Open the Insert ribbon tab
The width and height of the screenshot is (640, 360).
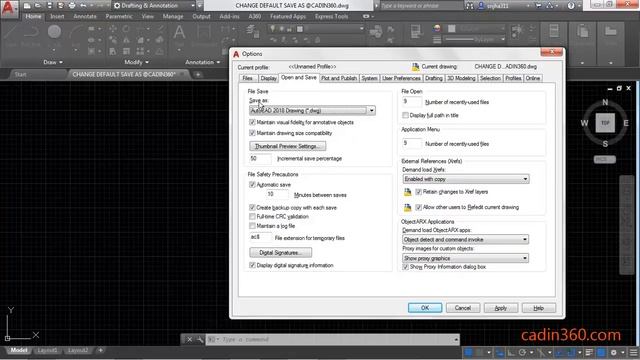click(x=57, y=17)
